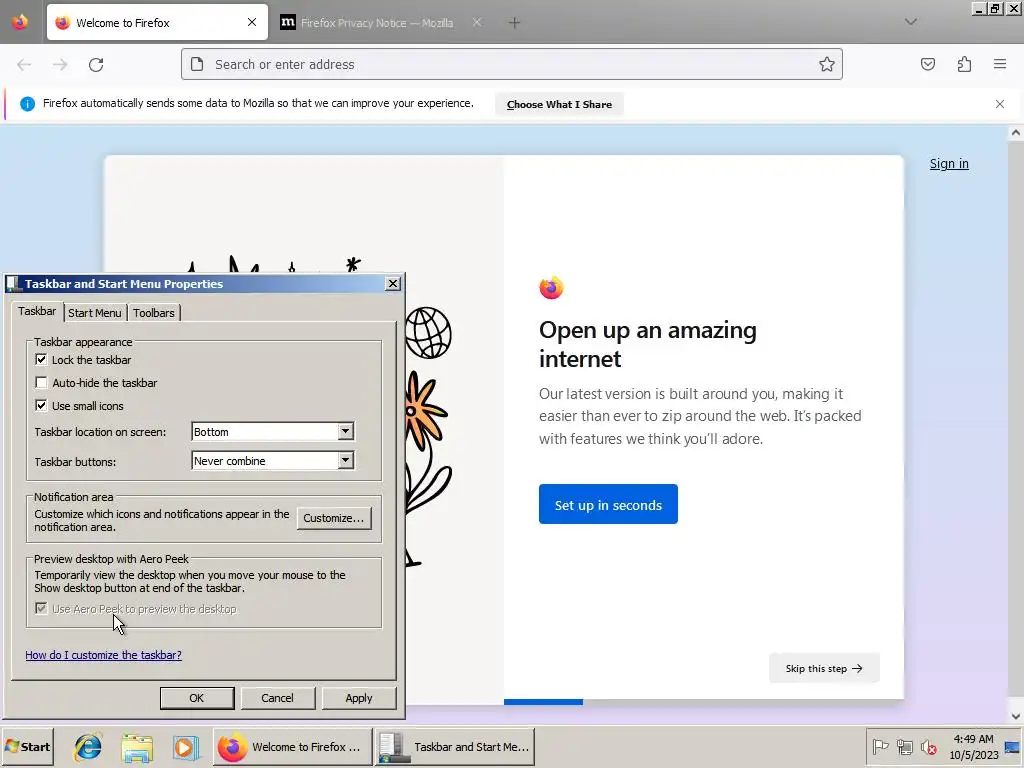Minimize the Firefox window
This screenshot has width=1024, height=768.
click(x=978, y=9)
